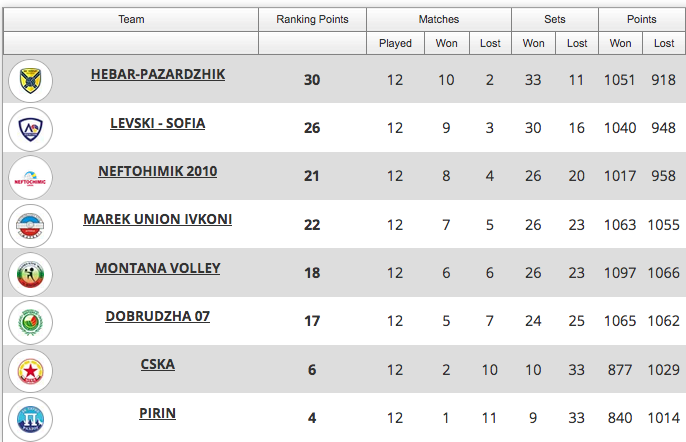Click the CSKA red star logo
686x442 pixels.
[30, 370]
